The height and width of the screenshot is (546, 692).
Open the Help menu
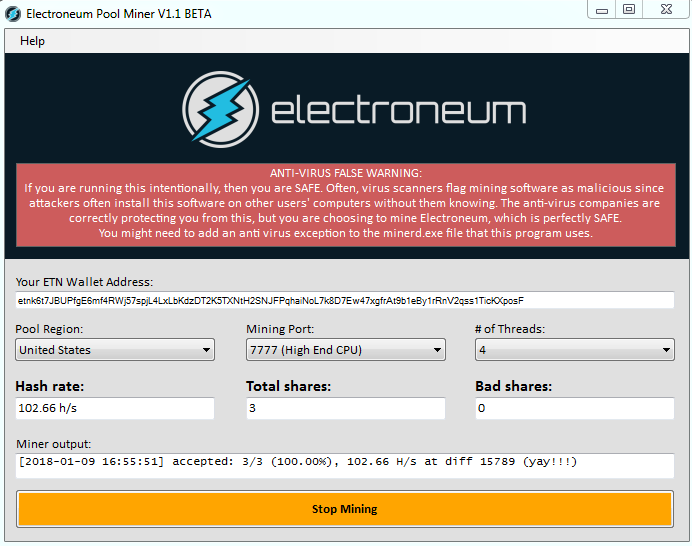(32, 41)
